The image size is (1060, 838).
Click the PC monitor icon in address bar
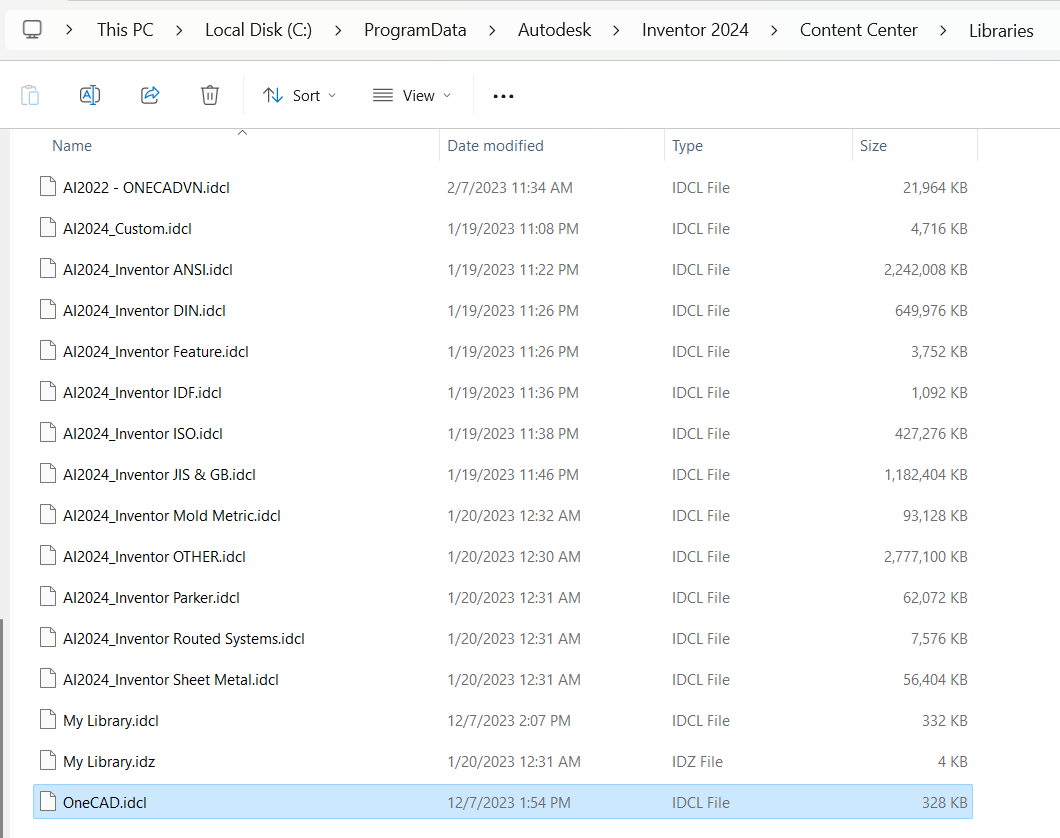(33, 30)
